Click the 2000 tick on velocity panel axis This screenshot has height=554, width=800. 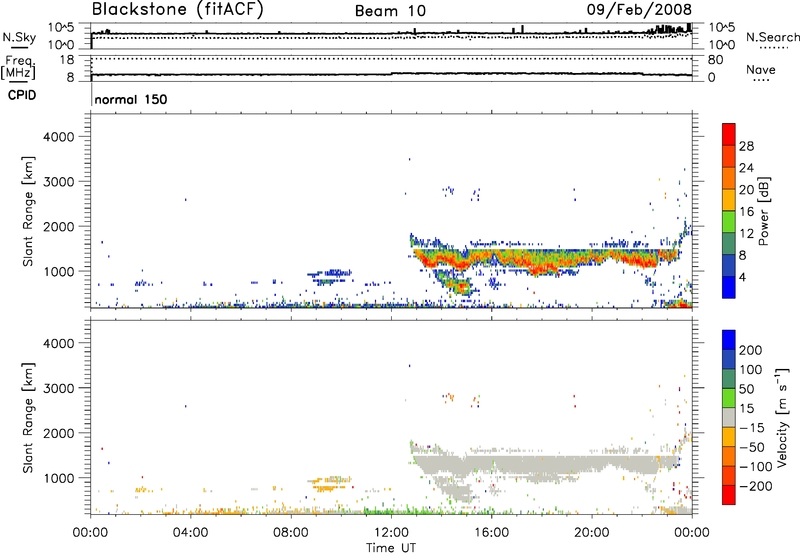(59, 433)
